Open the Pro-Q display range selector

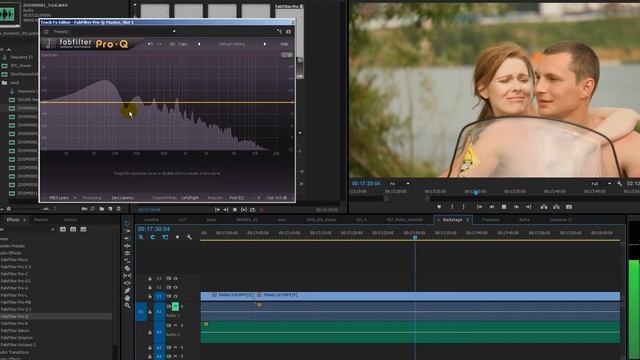point(287,55)
